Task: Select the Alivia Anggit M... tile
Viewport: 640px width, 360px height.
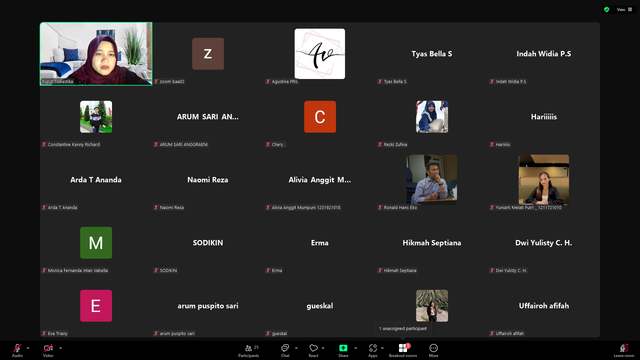Action: coord(320,180)
